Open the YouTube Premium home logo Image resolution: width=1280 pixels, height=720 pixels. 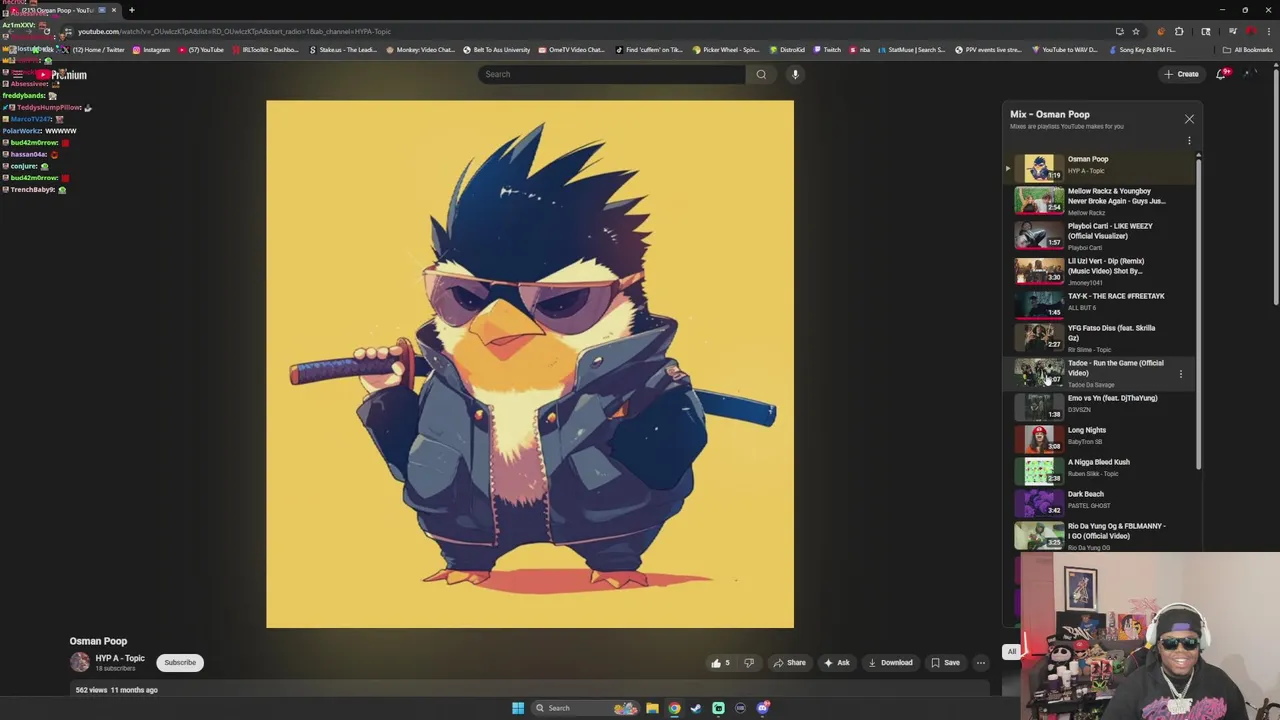coord(63,75)
